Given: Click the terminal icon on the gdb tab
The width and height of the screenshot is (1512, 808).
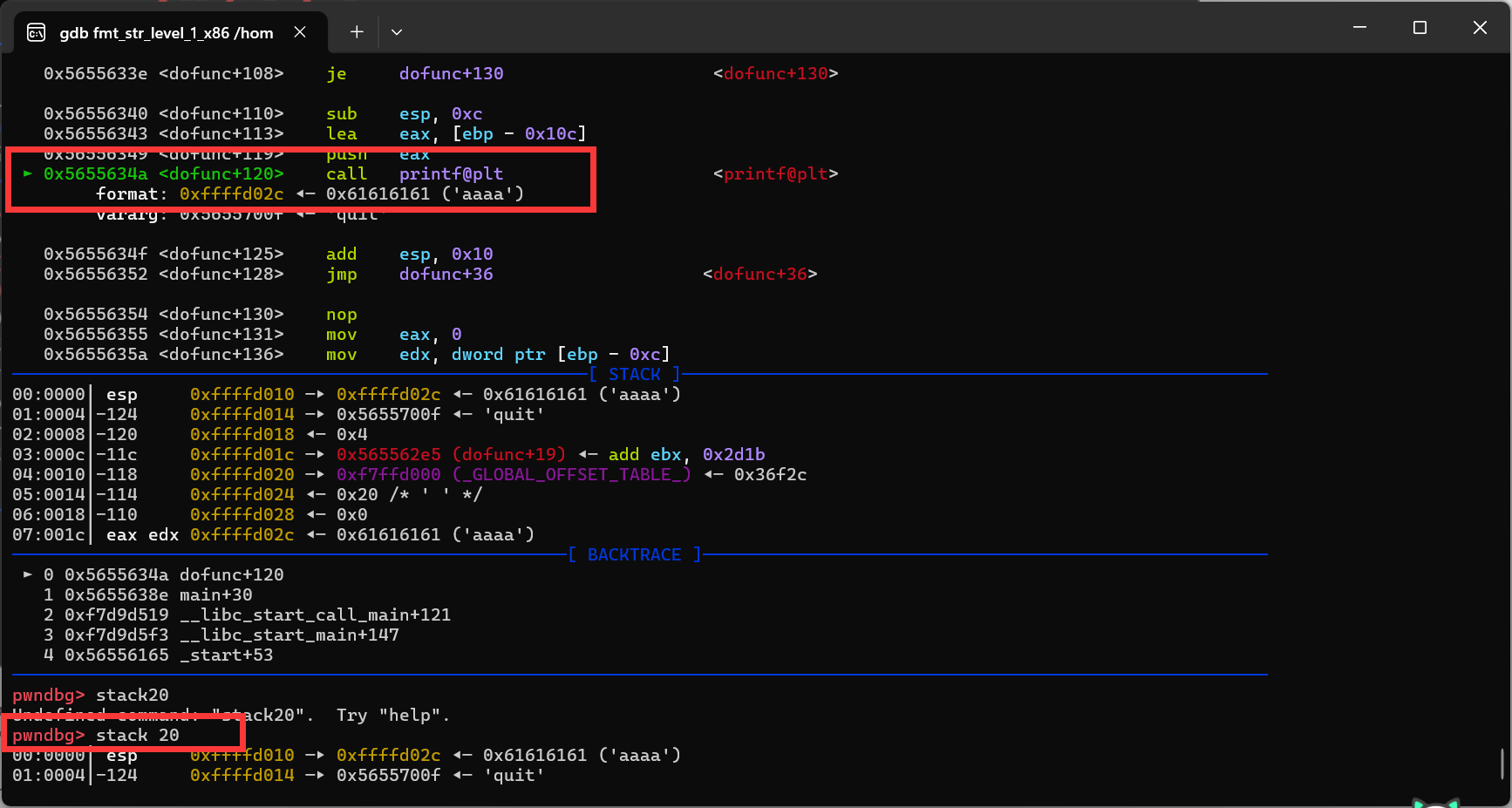Looking at the screenshot, I should point(37,33).
